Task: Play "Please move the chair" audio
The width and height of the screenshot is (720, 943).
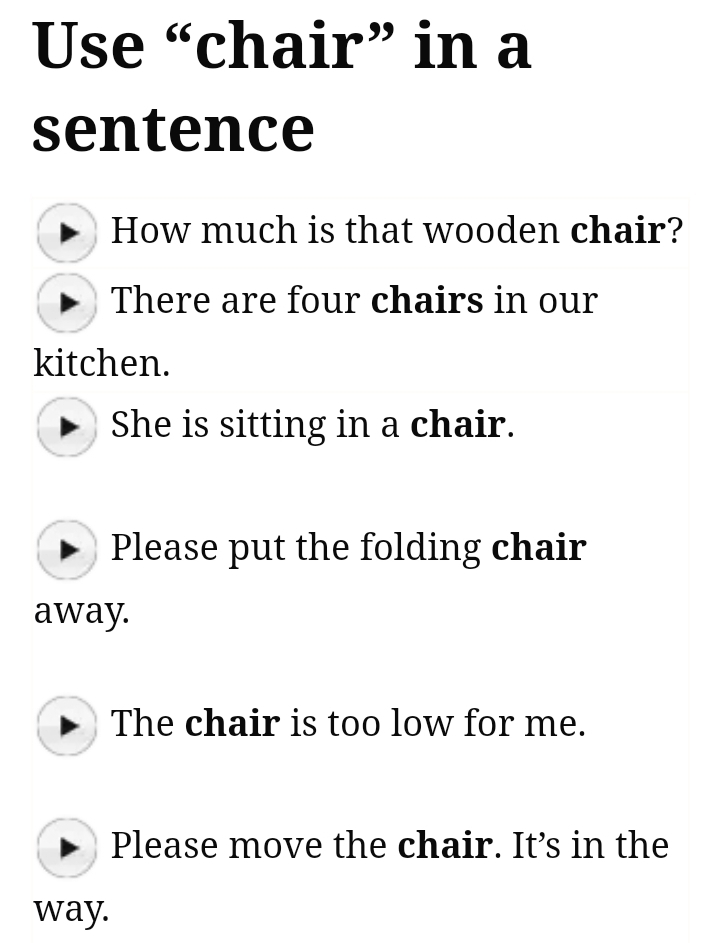Action: [66, 847]
